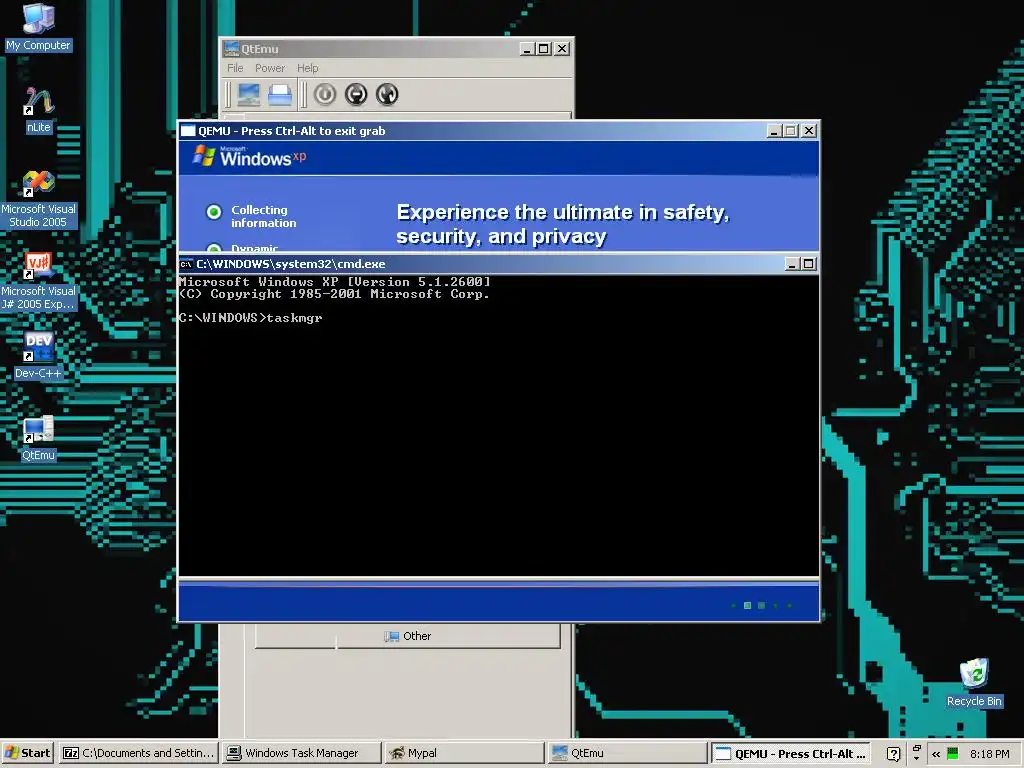Click the QtEmu restart machine icon
The image size is (1024, 768).
pyautogui.click(x=387, y=95)
